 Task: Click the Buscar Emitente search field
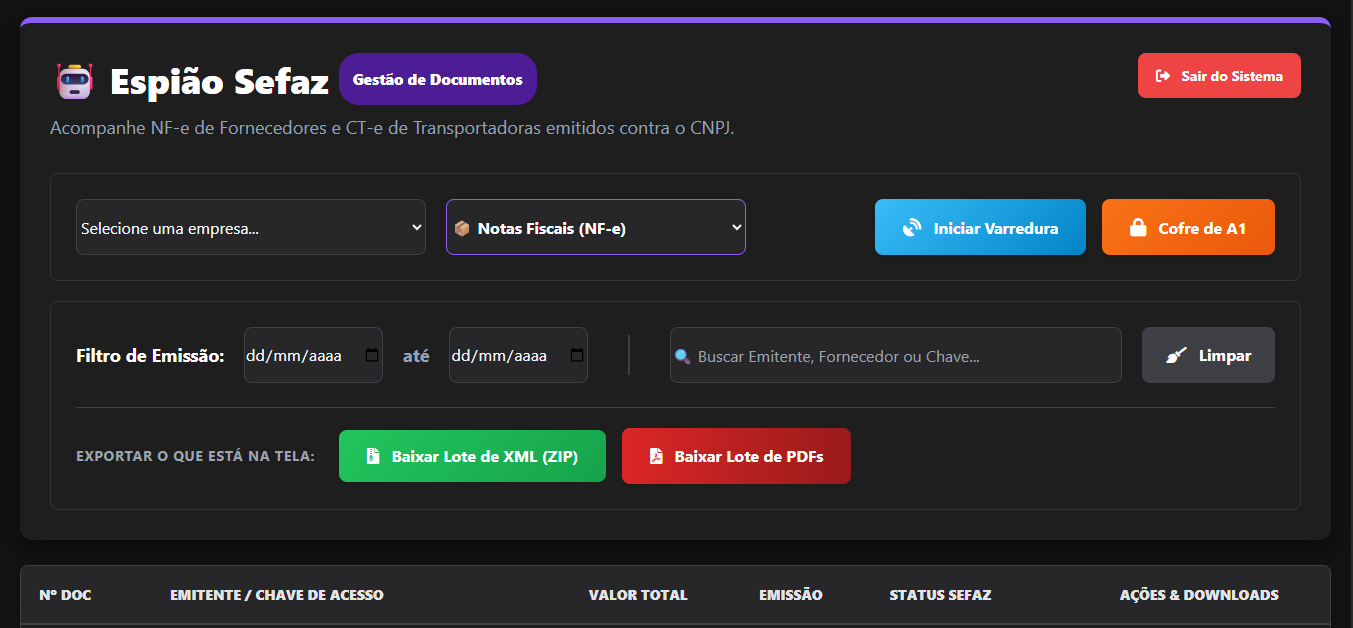tap(895, 355)
